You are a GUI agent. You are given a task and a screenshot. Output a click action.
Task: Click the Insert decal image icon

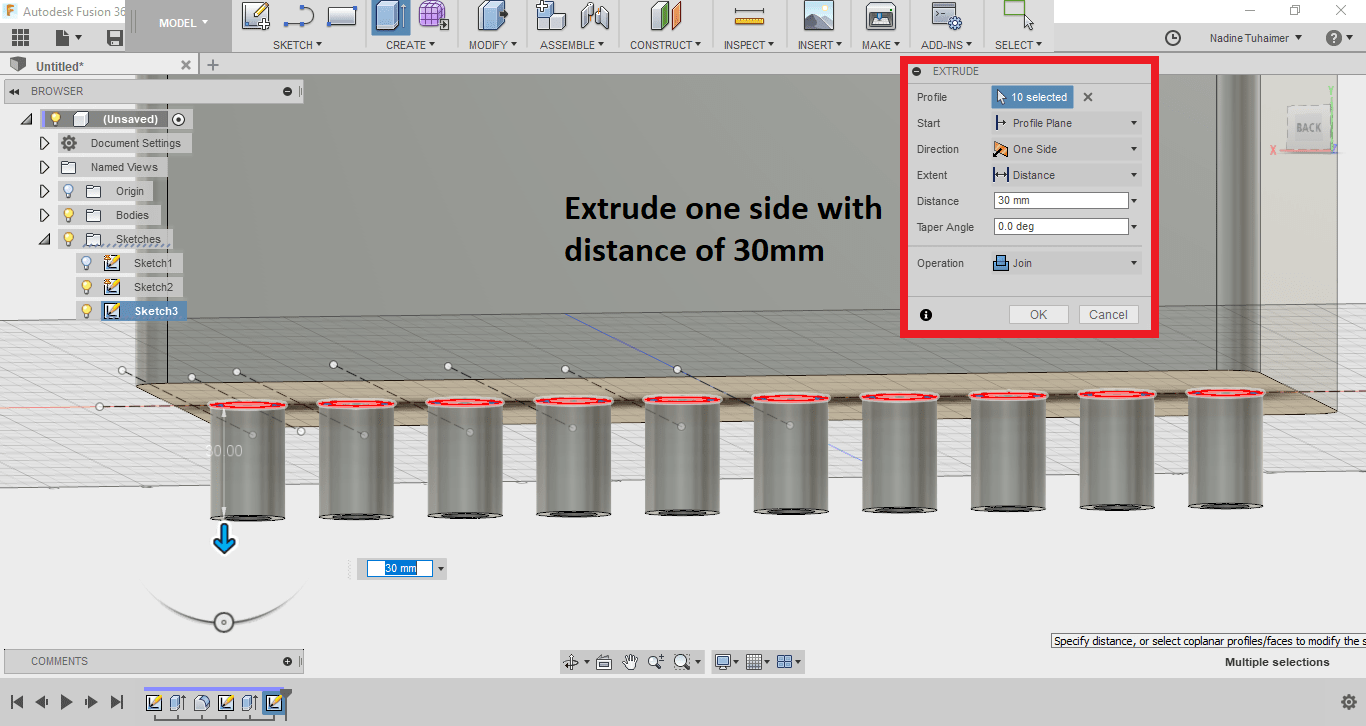click(x=819, y=16)
